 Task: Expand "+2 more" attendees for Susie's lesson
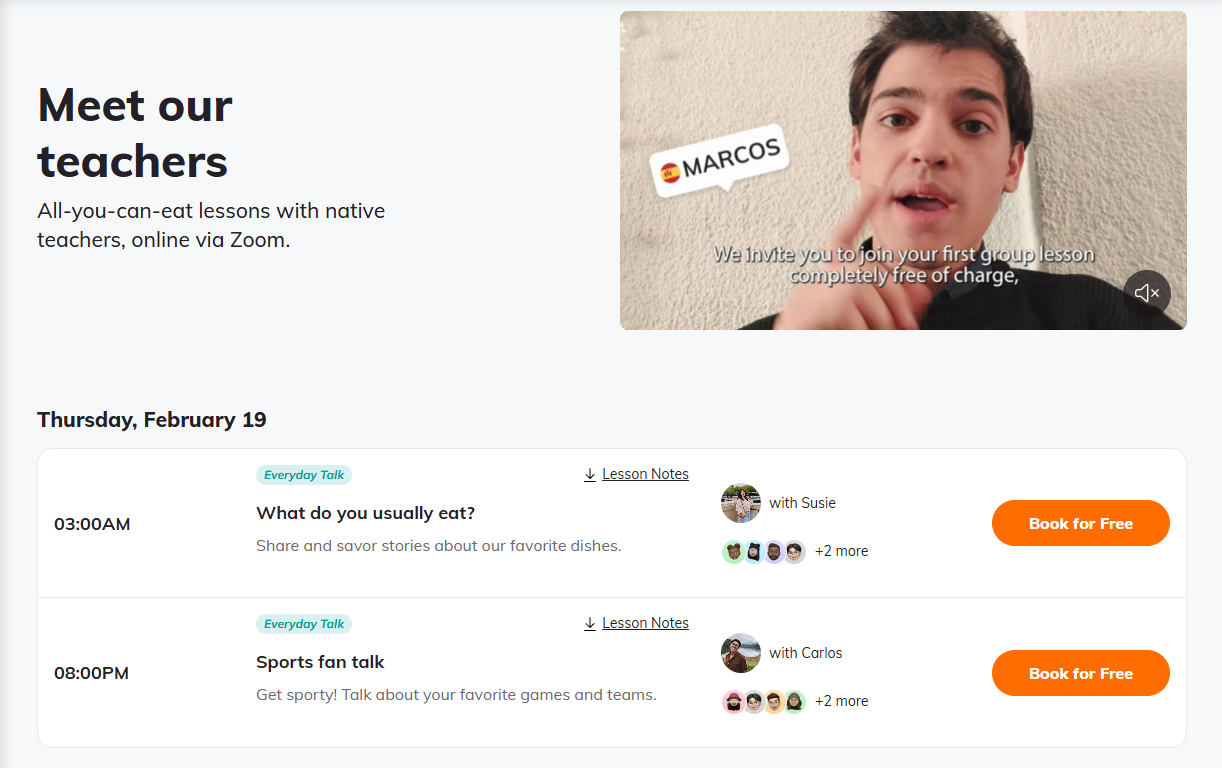pos(841,551)
